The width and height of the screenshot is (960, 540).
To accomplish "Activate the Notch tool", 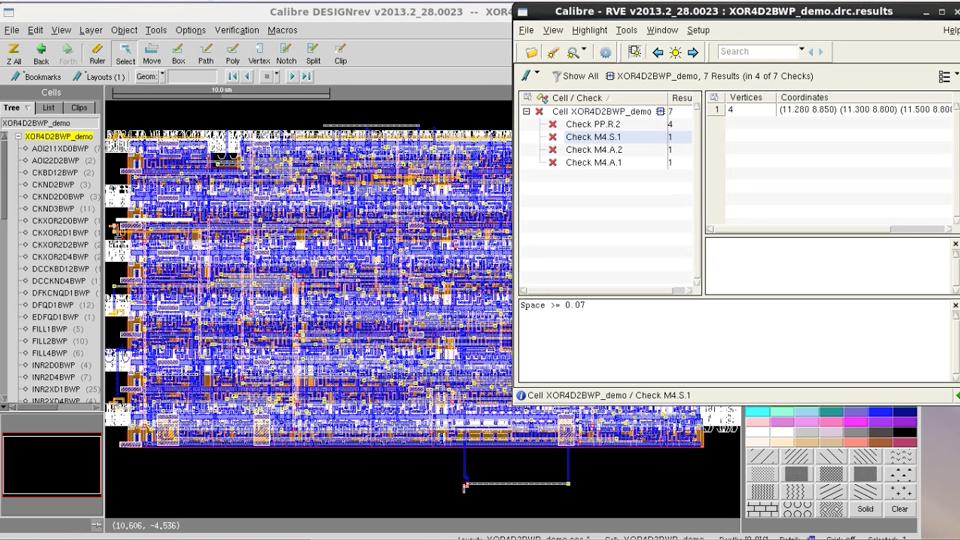I will click(286, 54).
